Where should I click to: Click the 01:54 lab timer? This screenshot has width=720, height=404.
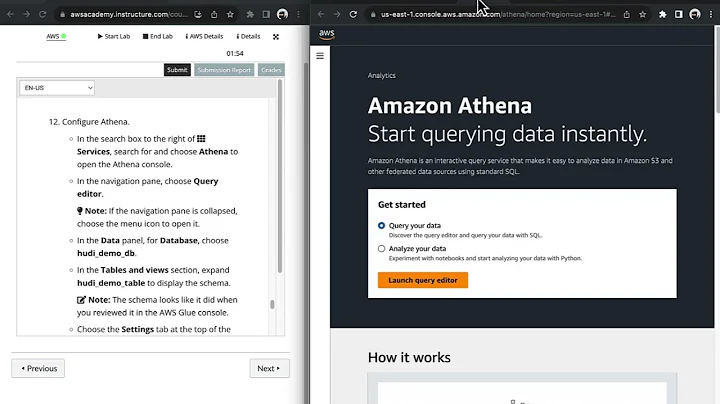[x=235, y=53]
